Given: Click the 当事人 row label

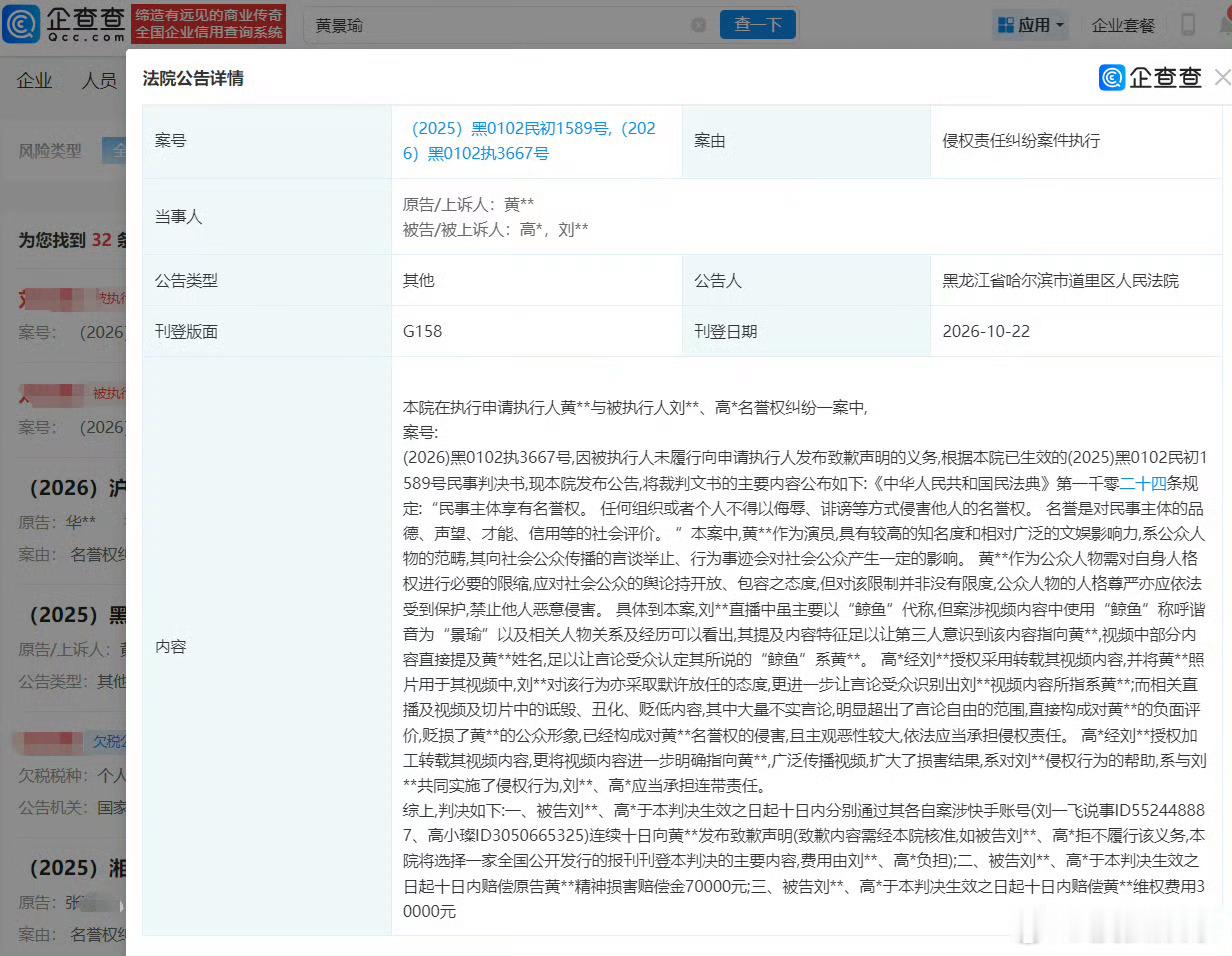Looking at the screenshot, I should (179, 217).
